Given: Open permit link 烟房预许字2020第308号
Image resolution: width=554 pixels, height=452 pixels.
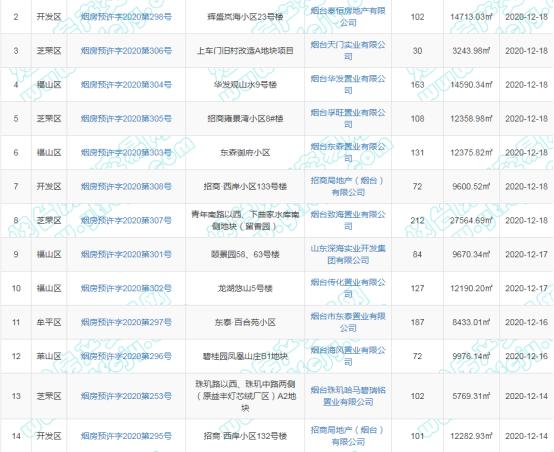Looking at the screenshot, I should pyautogui.click(x=126, y=187).
